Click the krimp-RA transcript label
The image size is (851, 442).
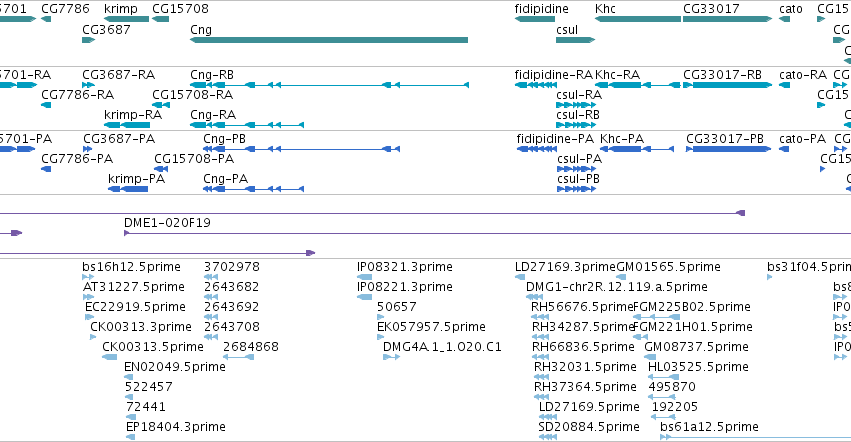[x=133, y=115]
